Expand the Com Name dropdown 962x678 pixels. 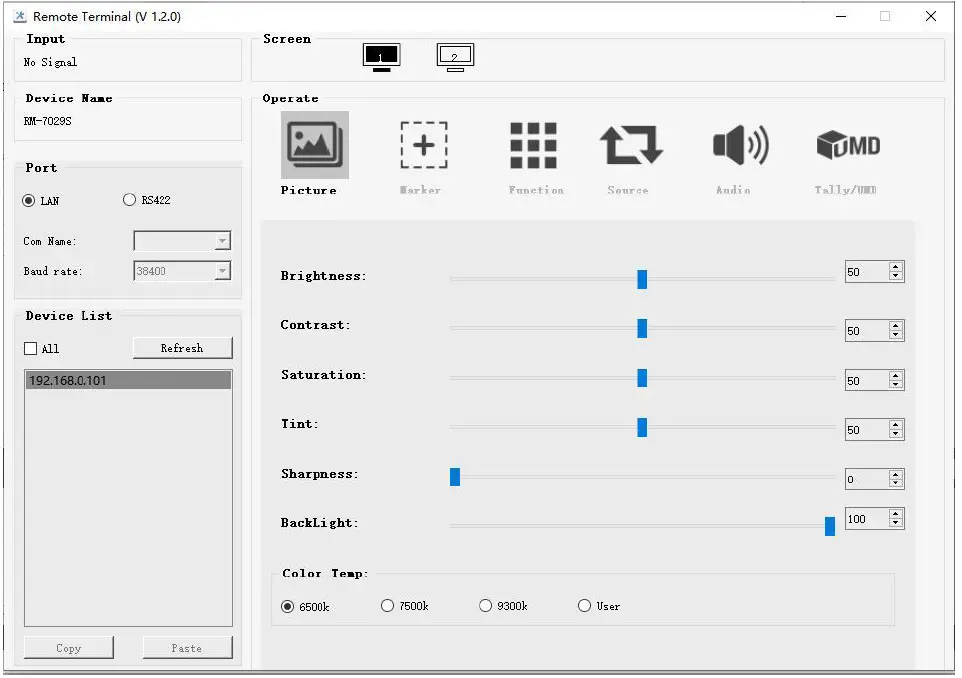[223, 241]
